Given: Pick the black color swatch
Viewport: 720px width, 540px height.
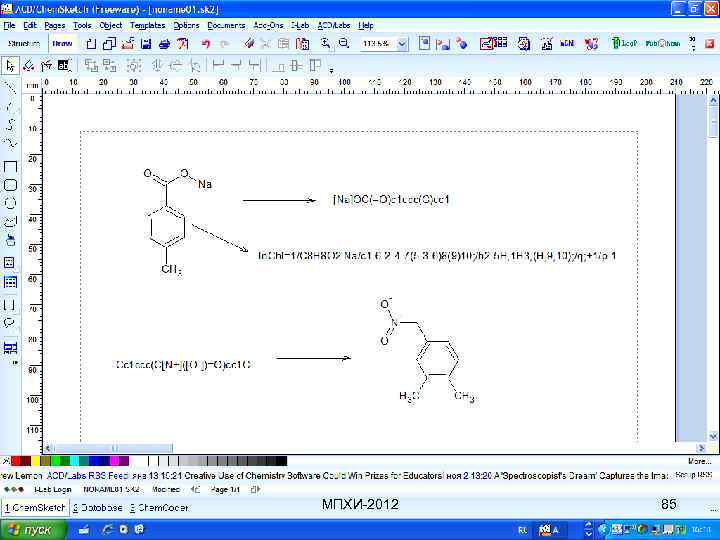Looking at the screenshot, I should click(282, 461).
